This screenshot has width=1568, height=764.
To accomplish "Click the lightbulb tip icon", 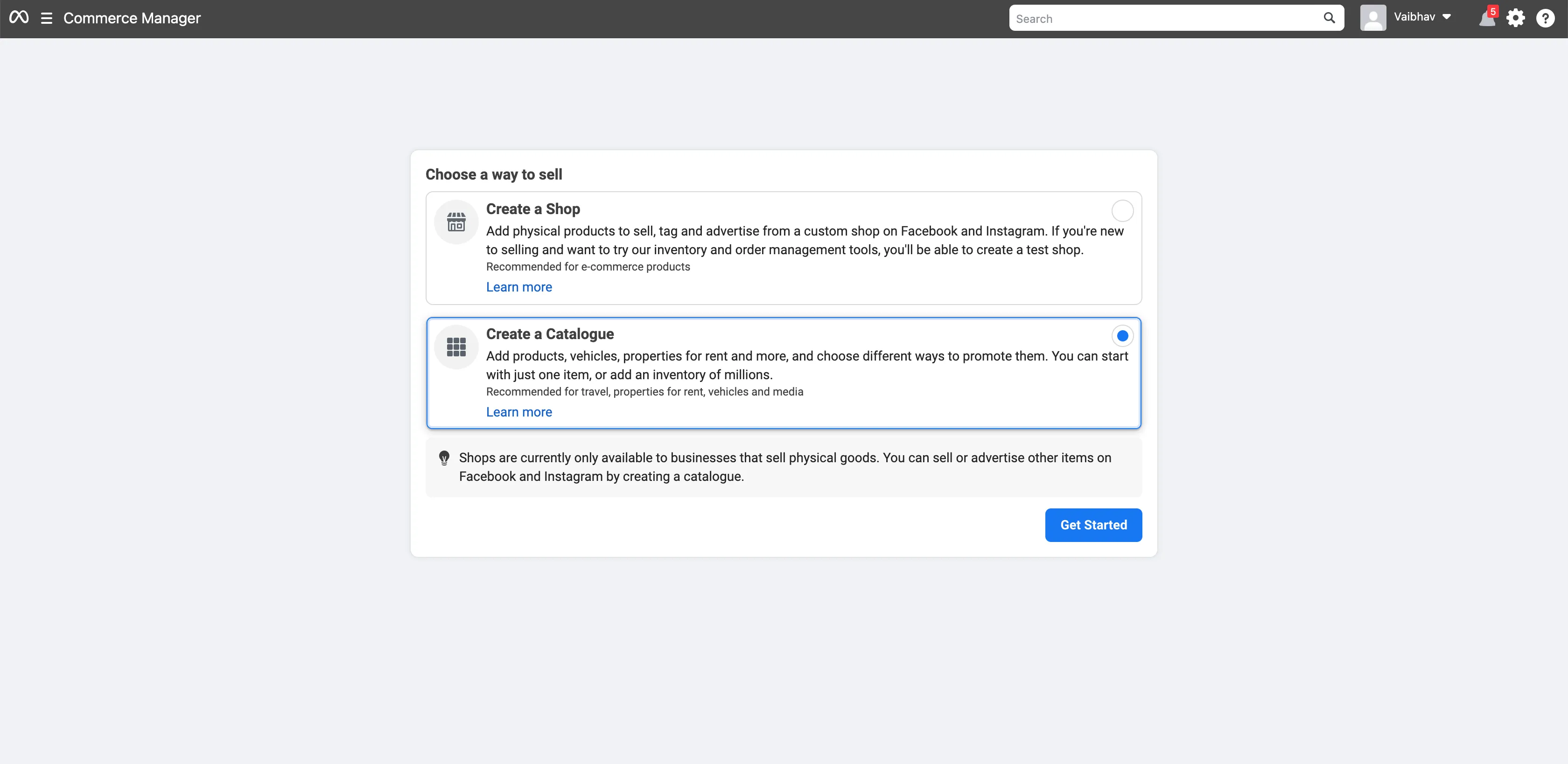I will coord(444,458).
